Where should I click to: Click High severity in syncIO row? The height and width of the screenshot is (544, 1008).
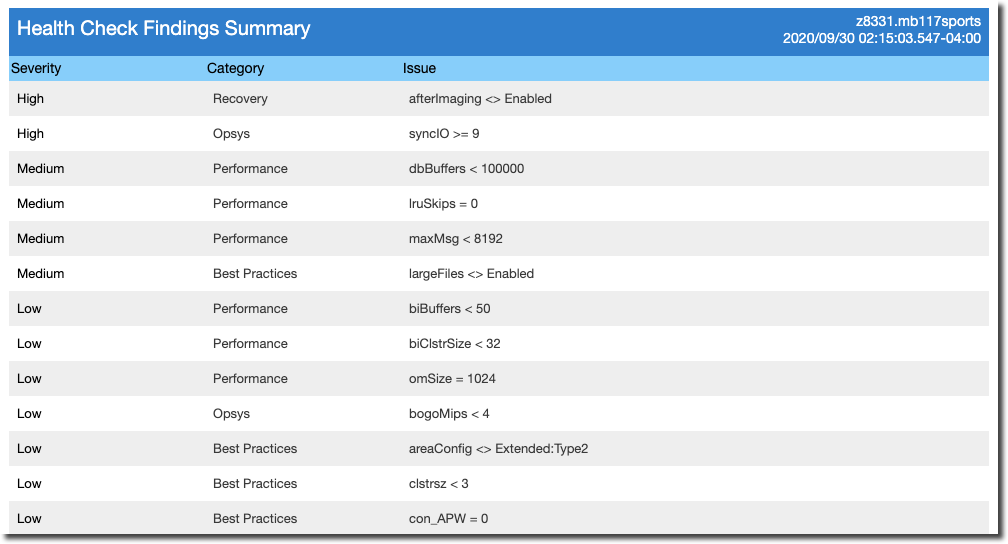tap(30, 134)
